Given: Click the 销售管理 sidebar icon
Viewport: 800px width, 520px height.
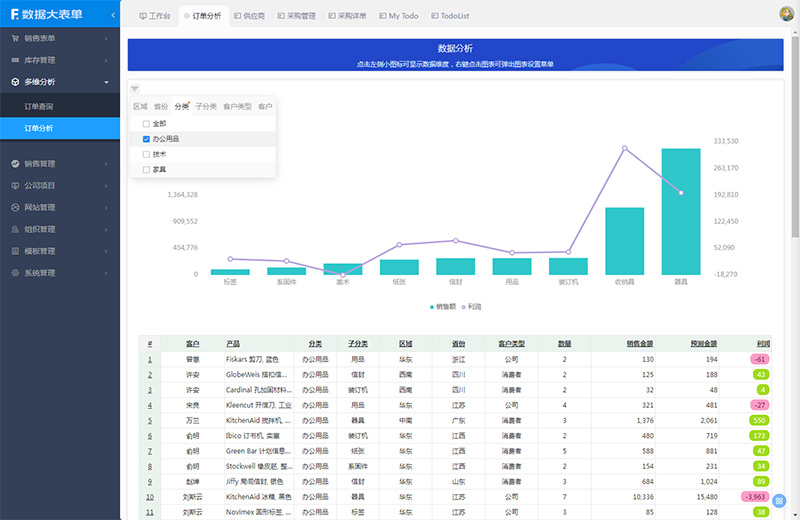Looking at the screenshot, I should pyautogui.click(x=15, y=164).
